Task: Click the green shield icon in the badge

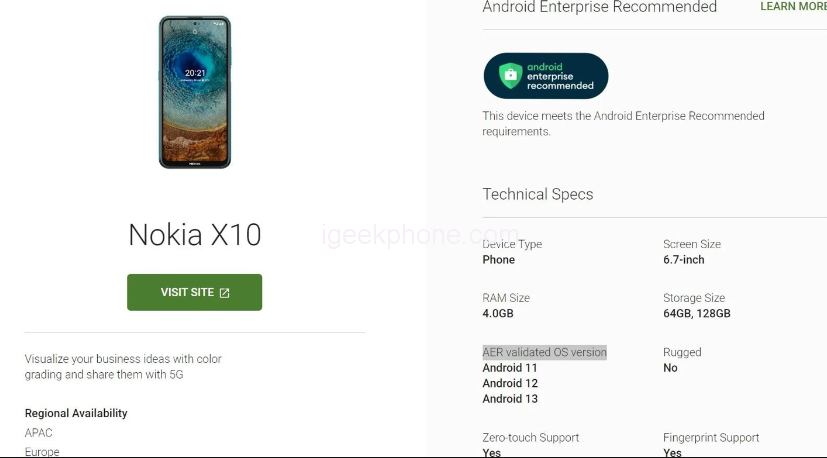Action: tap(511, 75)
